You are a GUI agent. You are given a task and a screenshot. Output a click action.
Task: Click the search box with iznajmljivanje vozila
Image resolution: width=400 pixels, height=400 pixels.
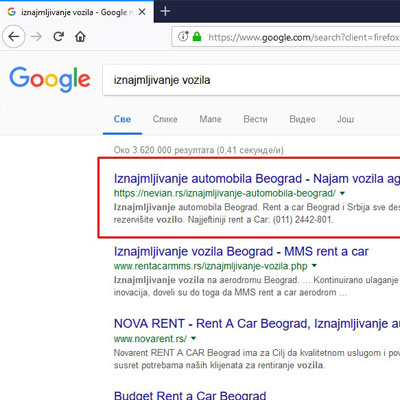pos(252,80)
